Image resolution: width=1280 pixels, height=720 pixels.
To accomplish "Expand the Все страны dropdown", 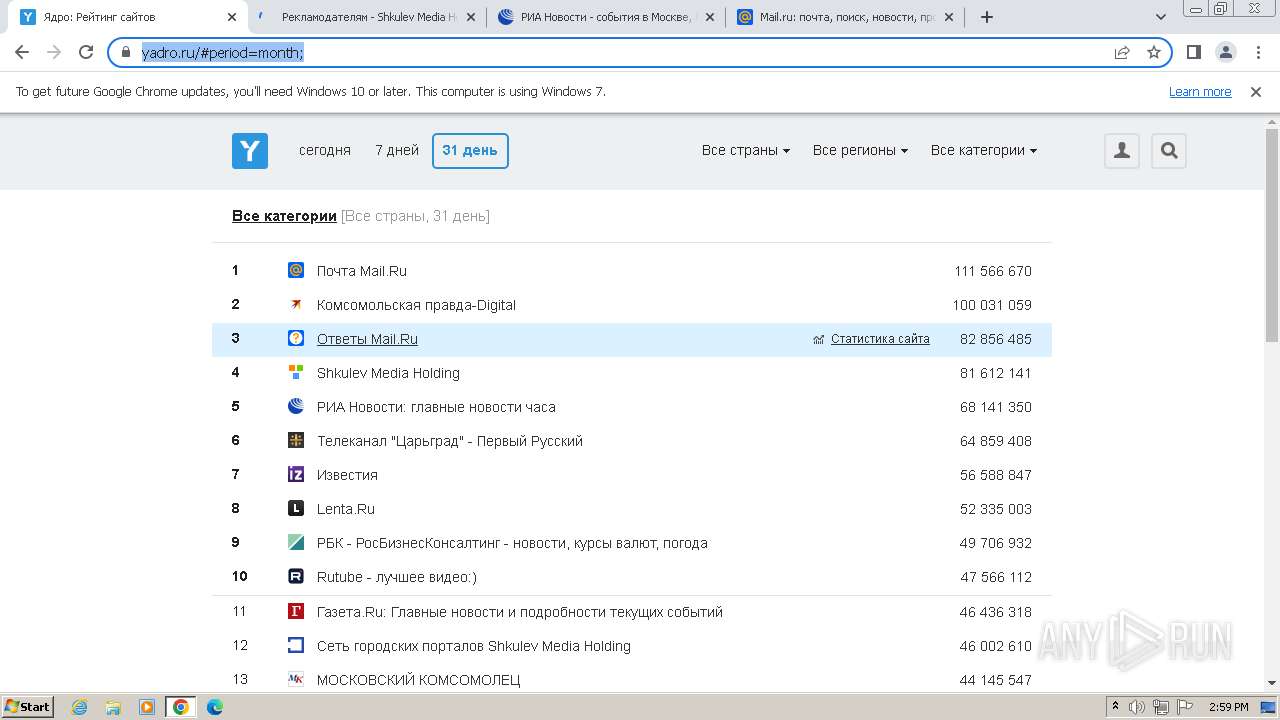I will tap(746, 150).
